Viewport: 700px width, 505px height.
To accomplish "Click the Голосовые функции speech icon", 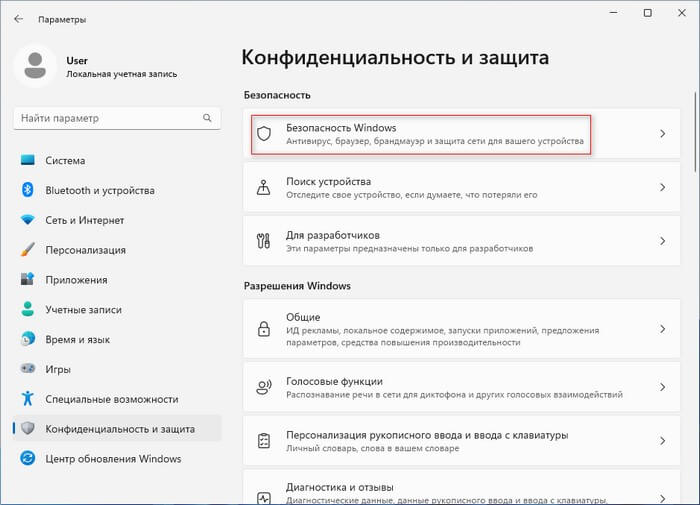I will pos(264,387).
